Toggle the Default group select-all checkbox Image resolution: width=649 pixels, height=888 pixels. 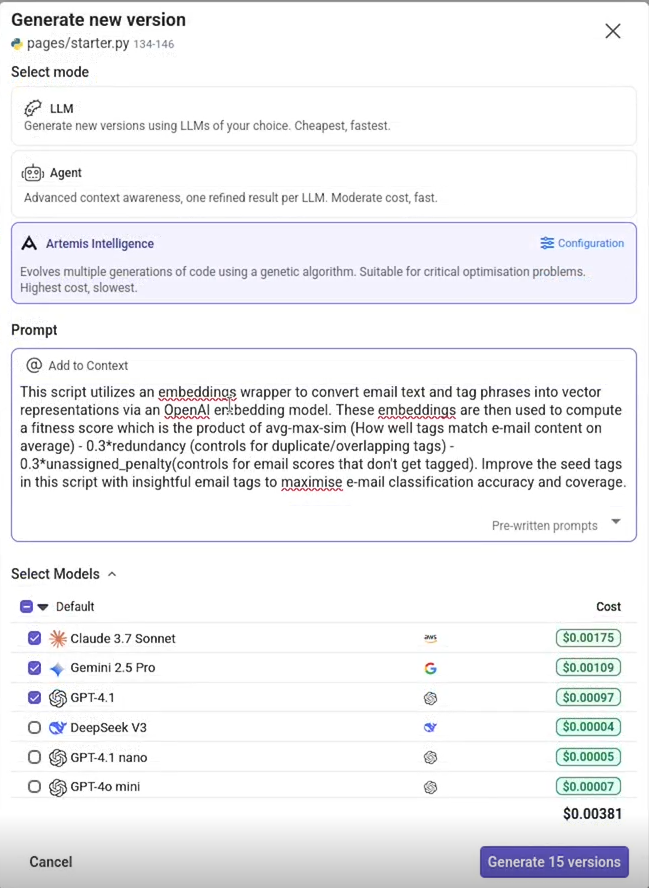click(x=27, y=607)
